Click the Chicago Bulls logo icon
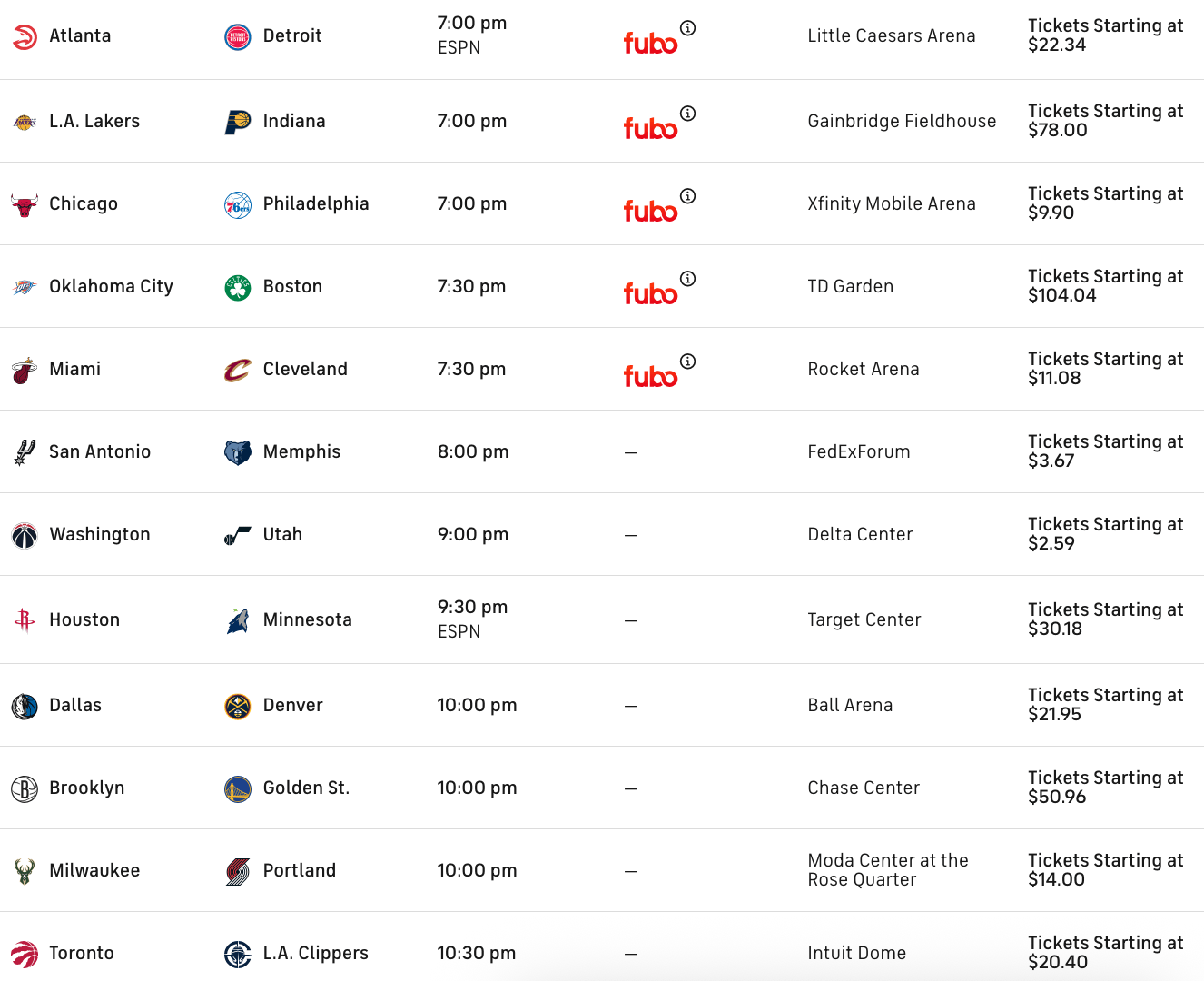The height and width of the screenshot is (981, 1204). 25,204
